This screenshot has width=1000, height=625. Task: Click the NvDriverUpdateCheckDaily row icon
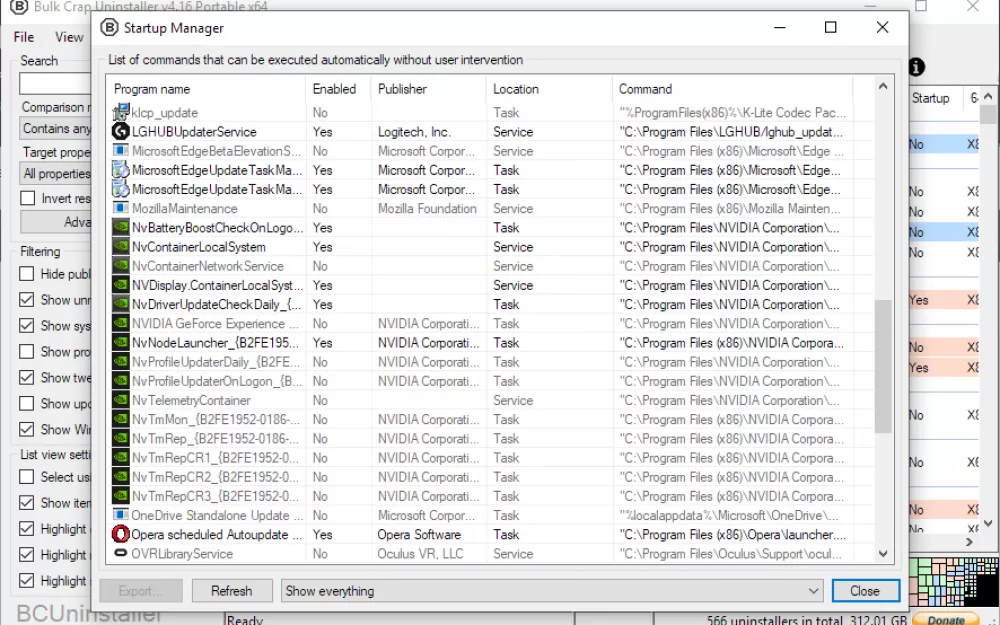point(121,304)
